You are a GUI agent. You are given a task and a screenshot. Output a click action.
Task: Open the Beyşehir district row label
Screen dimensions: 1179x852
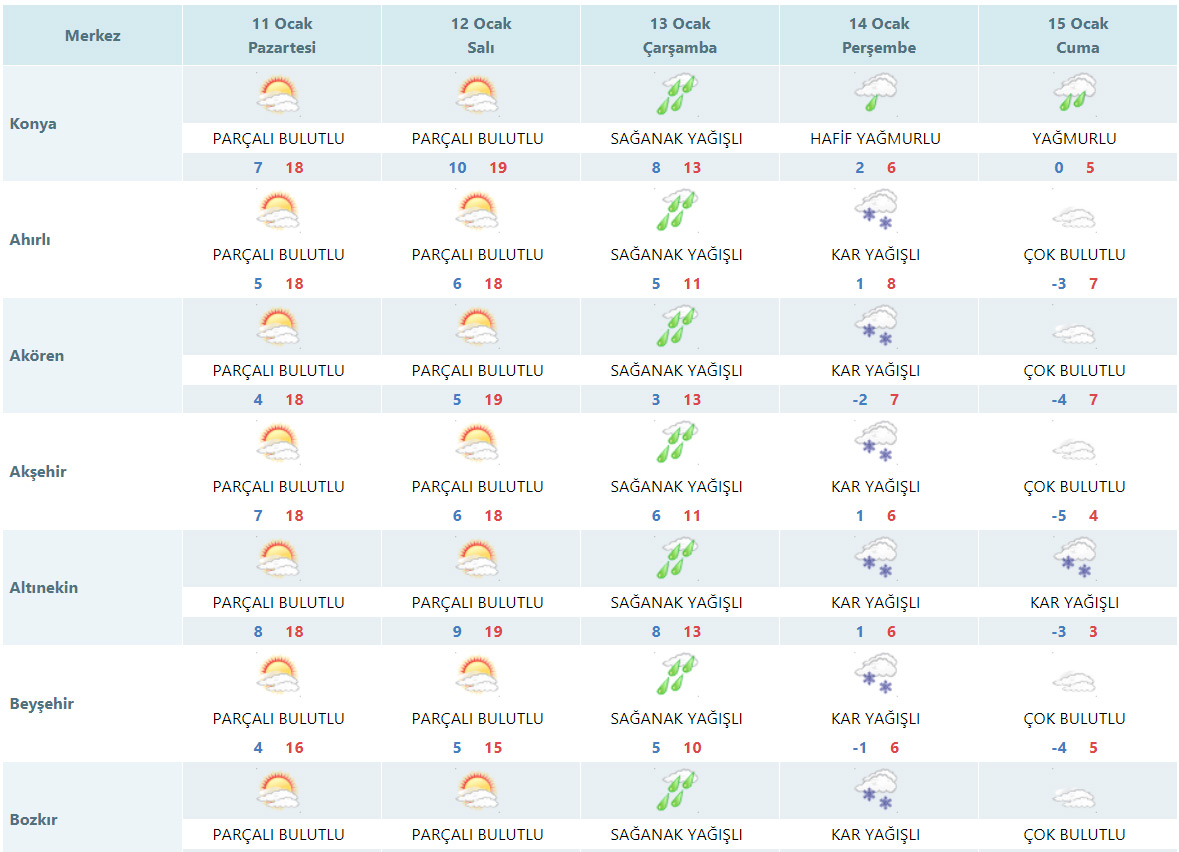[x=42, y=704]
